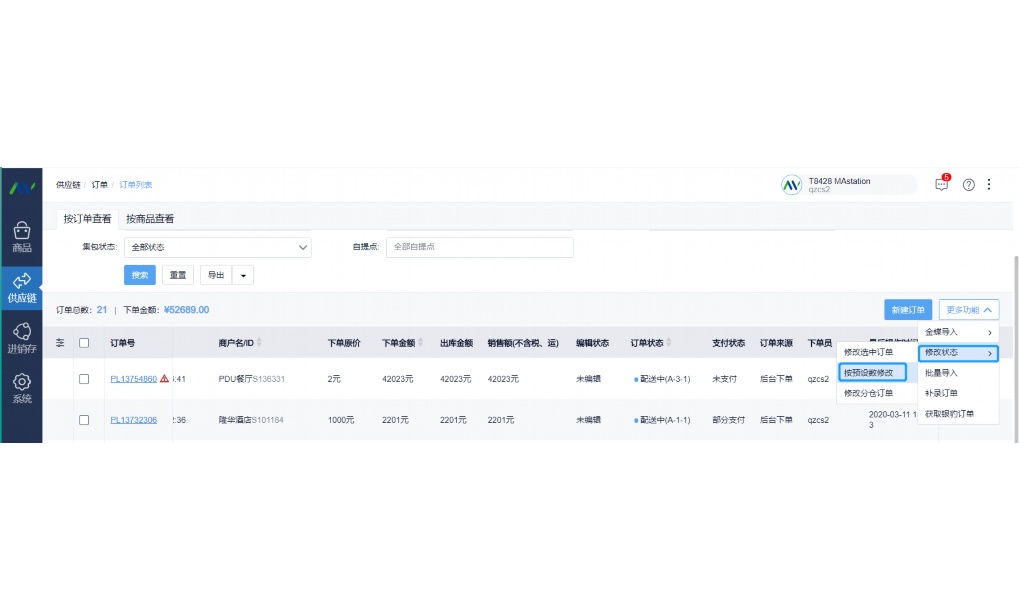Open the 集包状态 全部状态 dropdown
This screenshot has width=1019, height=610.
tap(218, 247)
